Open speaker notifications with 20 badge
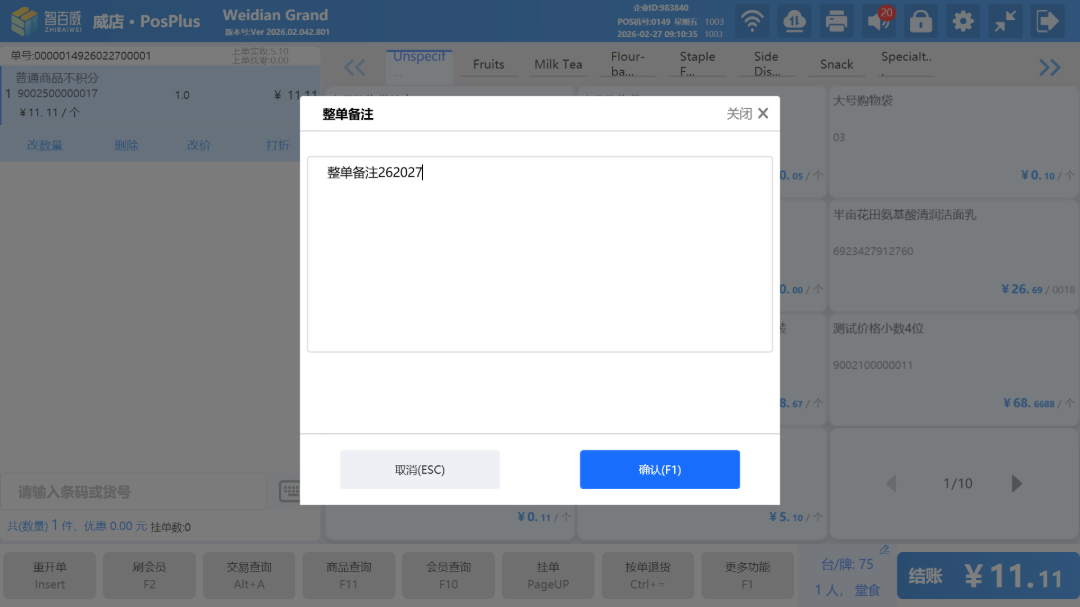The width and height of the screenshot is (1080, 607). 879,20
